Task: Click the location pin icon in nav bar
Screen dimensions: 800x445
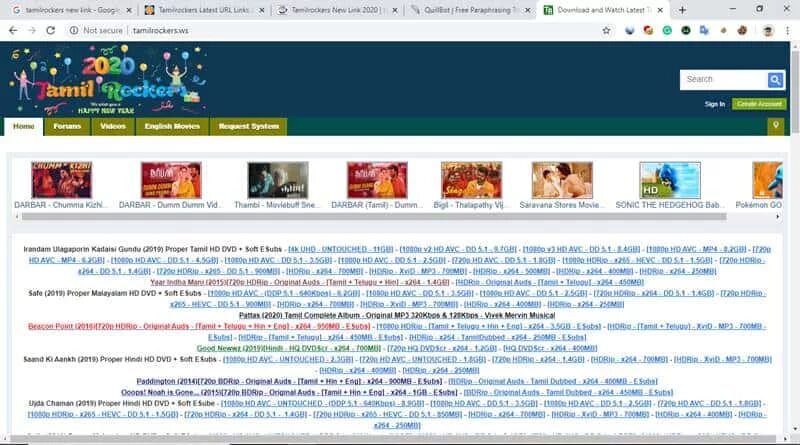Action: [776, 126]
